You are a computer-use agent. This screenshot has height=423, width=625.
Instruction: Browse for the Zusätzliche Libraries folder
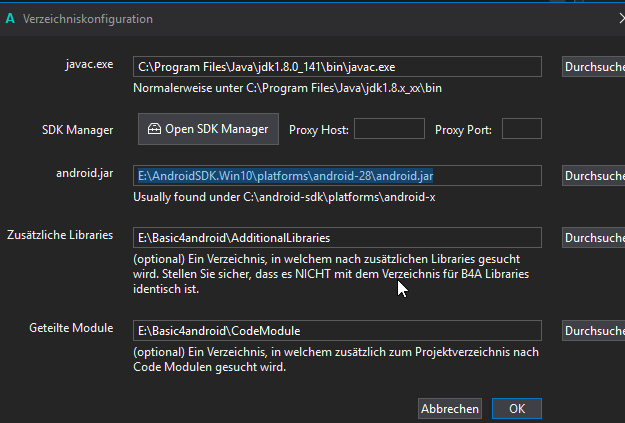point(593,238)
